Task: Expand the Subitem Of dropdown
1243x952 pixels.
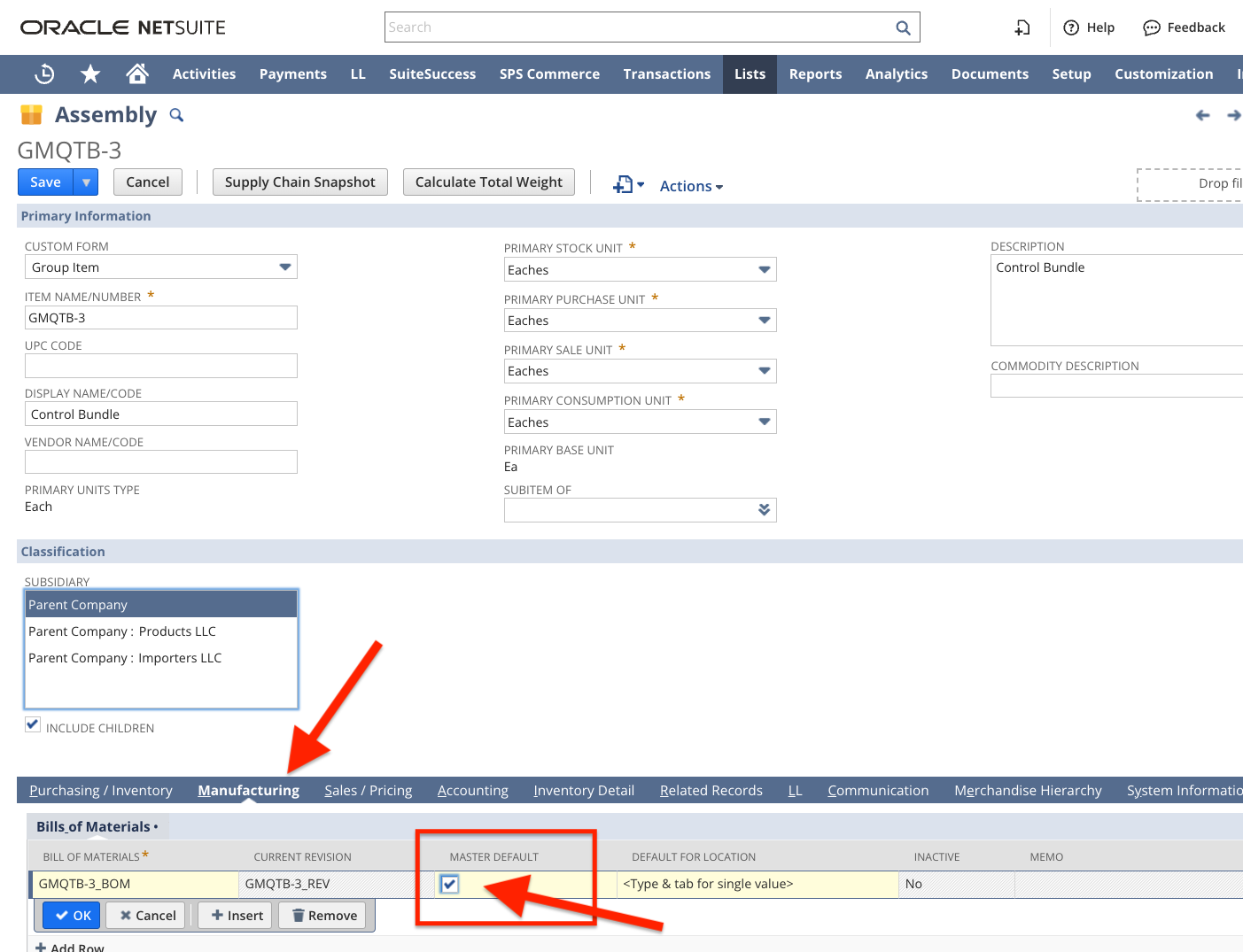Action: pyautogui.click(x=764, y=510)
